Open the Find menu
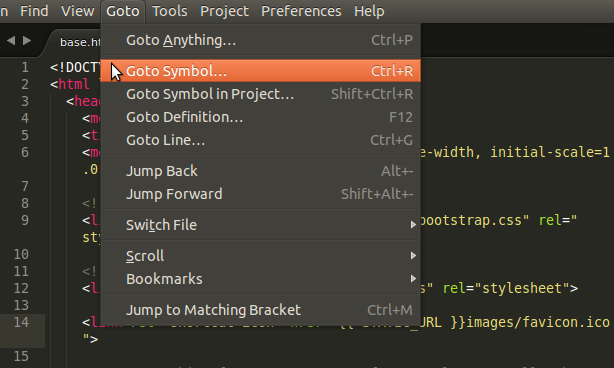Viewport: 614px width, 368px height. (x=34, y=11)
